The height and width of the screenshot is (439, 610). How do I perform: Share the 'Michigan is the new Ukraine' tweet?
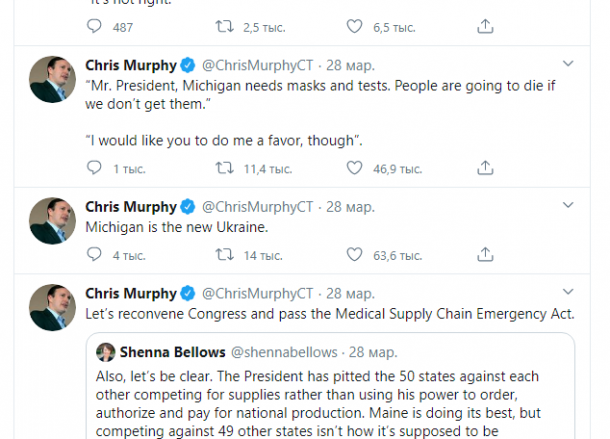click(x=485, y=256)
